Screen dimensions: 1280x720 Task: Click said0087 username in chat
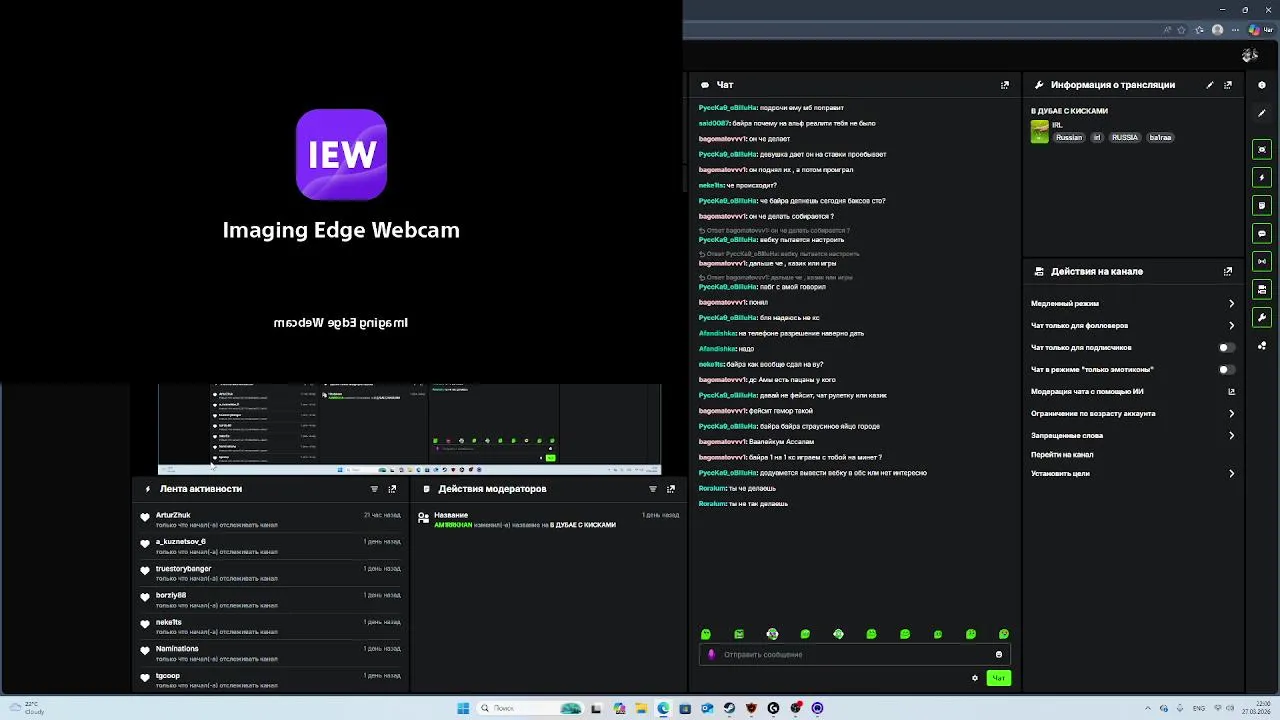tap(714, 123)
